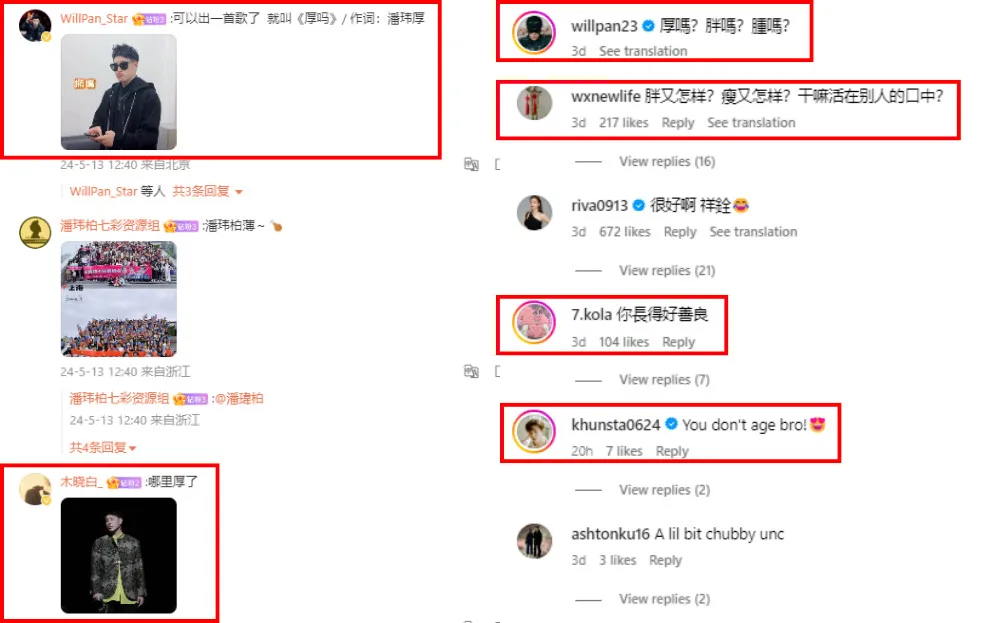Open fan group photo thumbnail
Screen dimensions: 1000x623
click(119, 298)
